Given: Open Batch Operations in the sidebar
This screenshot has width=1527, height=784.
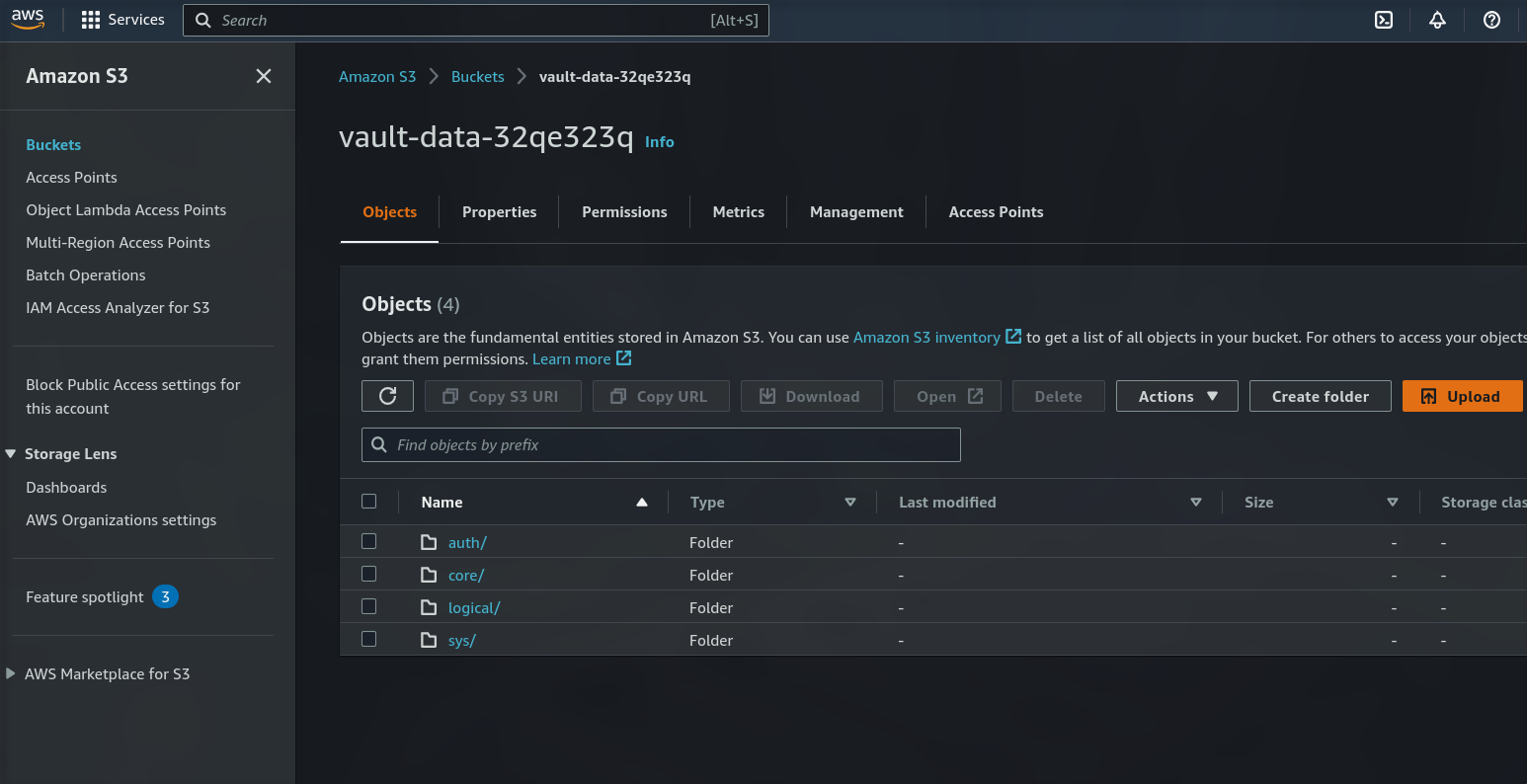Looking at the screenshot, I should 86,274.
